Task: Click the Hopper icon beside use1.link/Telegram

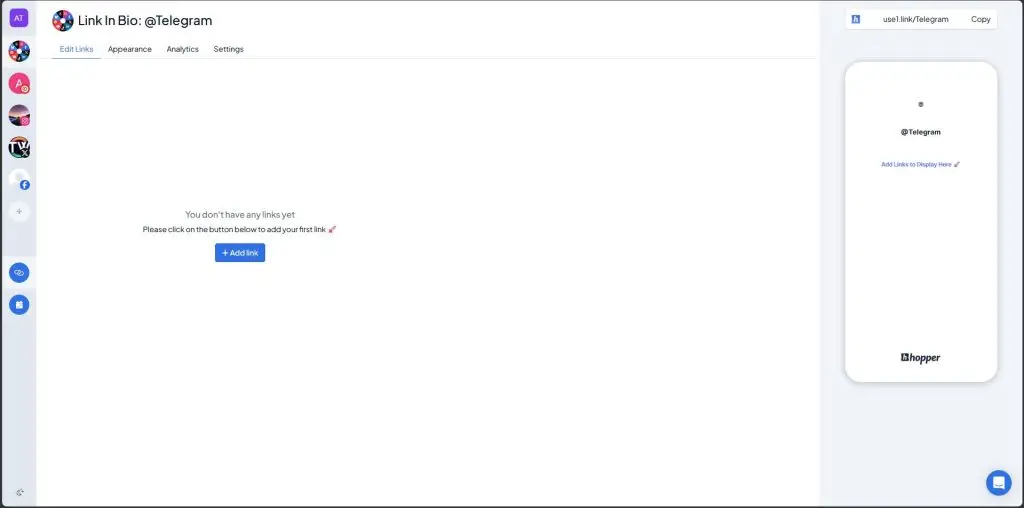Action: point(856,20)
